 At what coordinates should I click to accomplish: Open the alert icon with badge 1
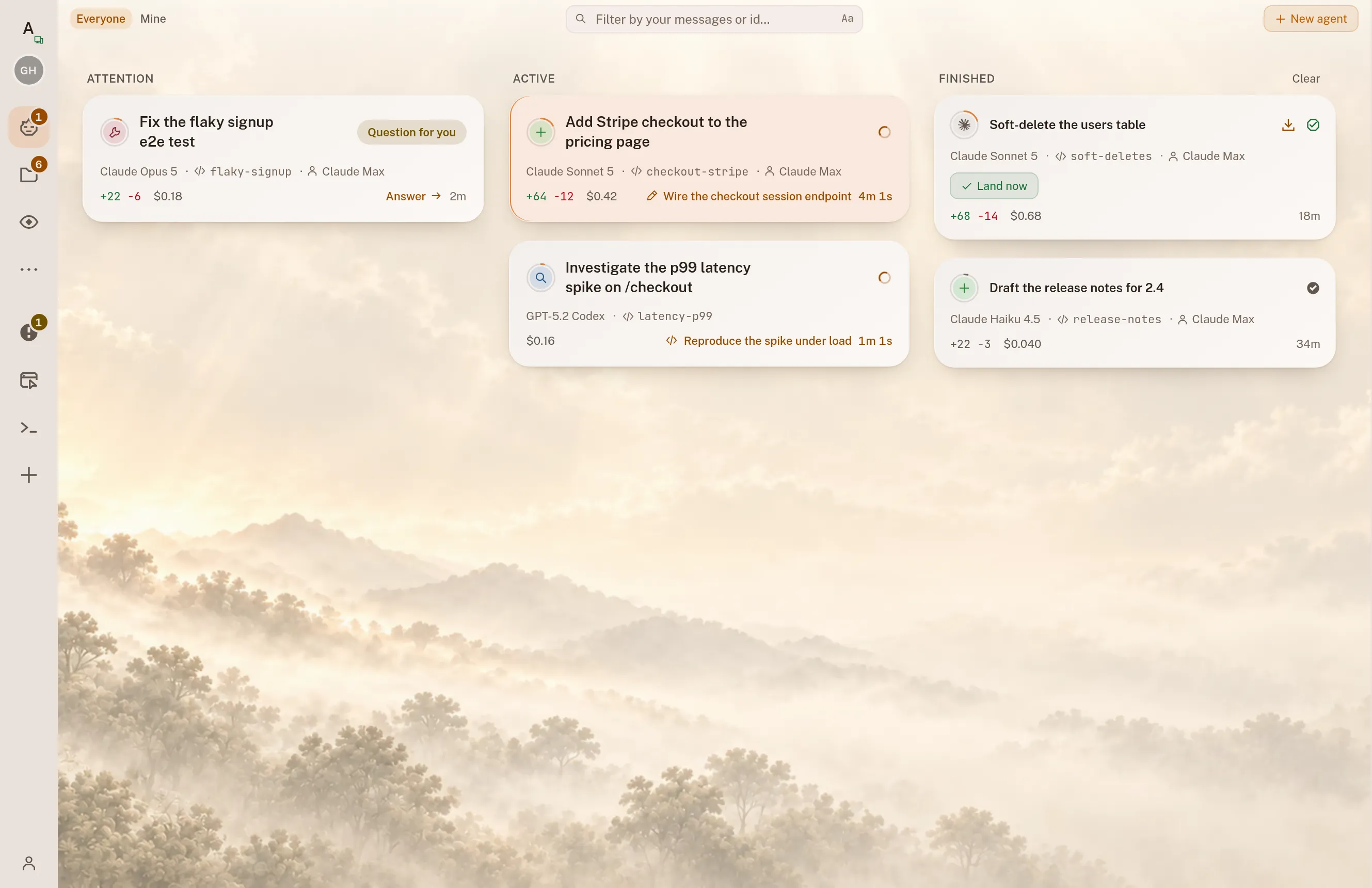click(x=29, y=332)
